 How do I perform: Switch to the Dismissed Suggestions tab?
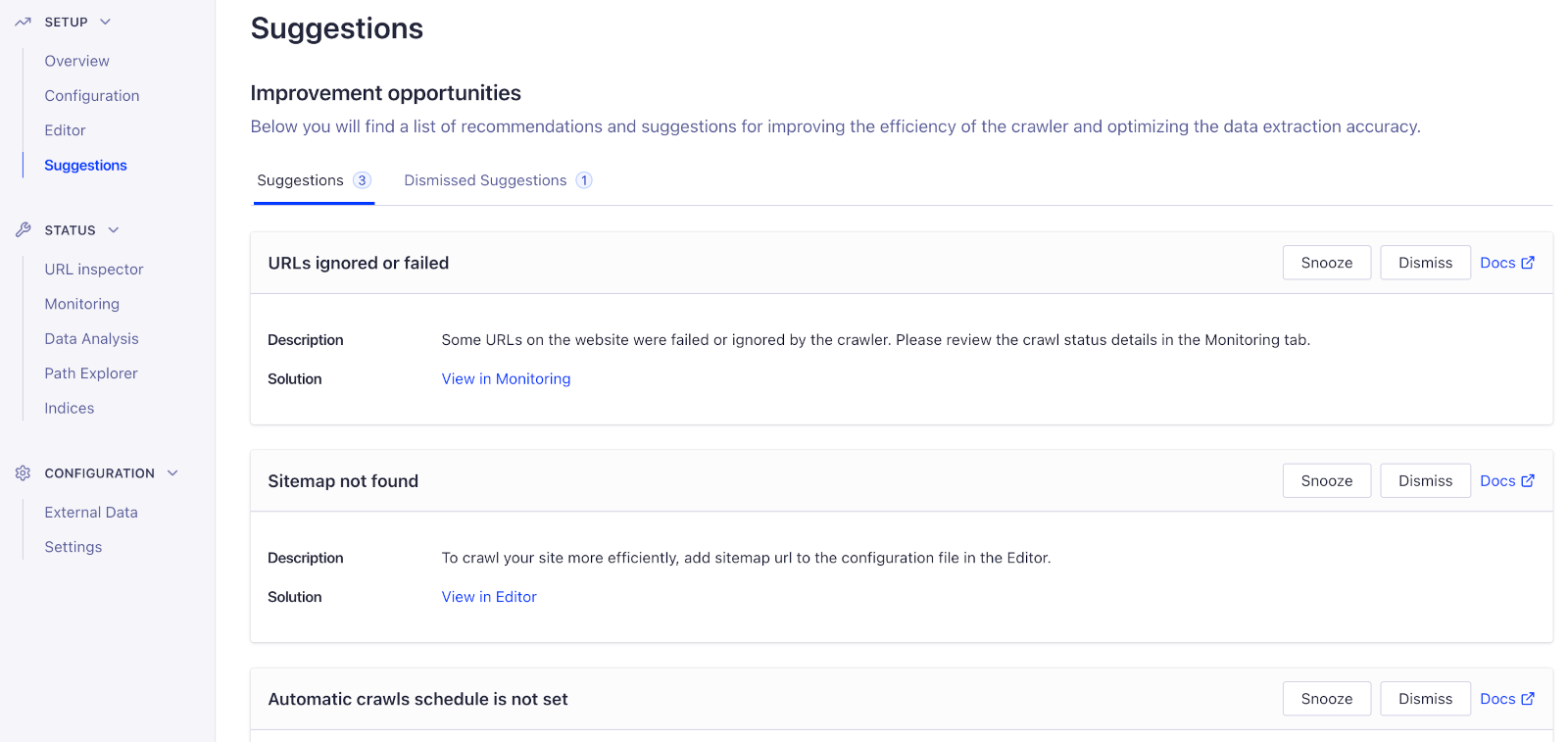click(x=484, y=180)
